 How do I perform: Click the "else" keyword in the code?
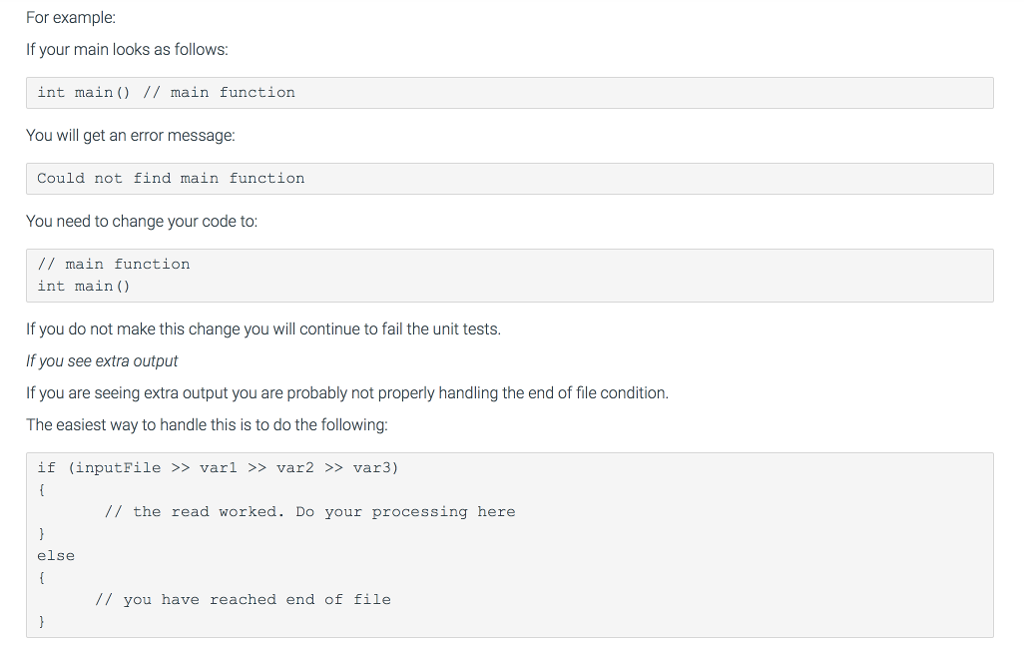pyautogui.click(x=56, y=556)
